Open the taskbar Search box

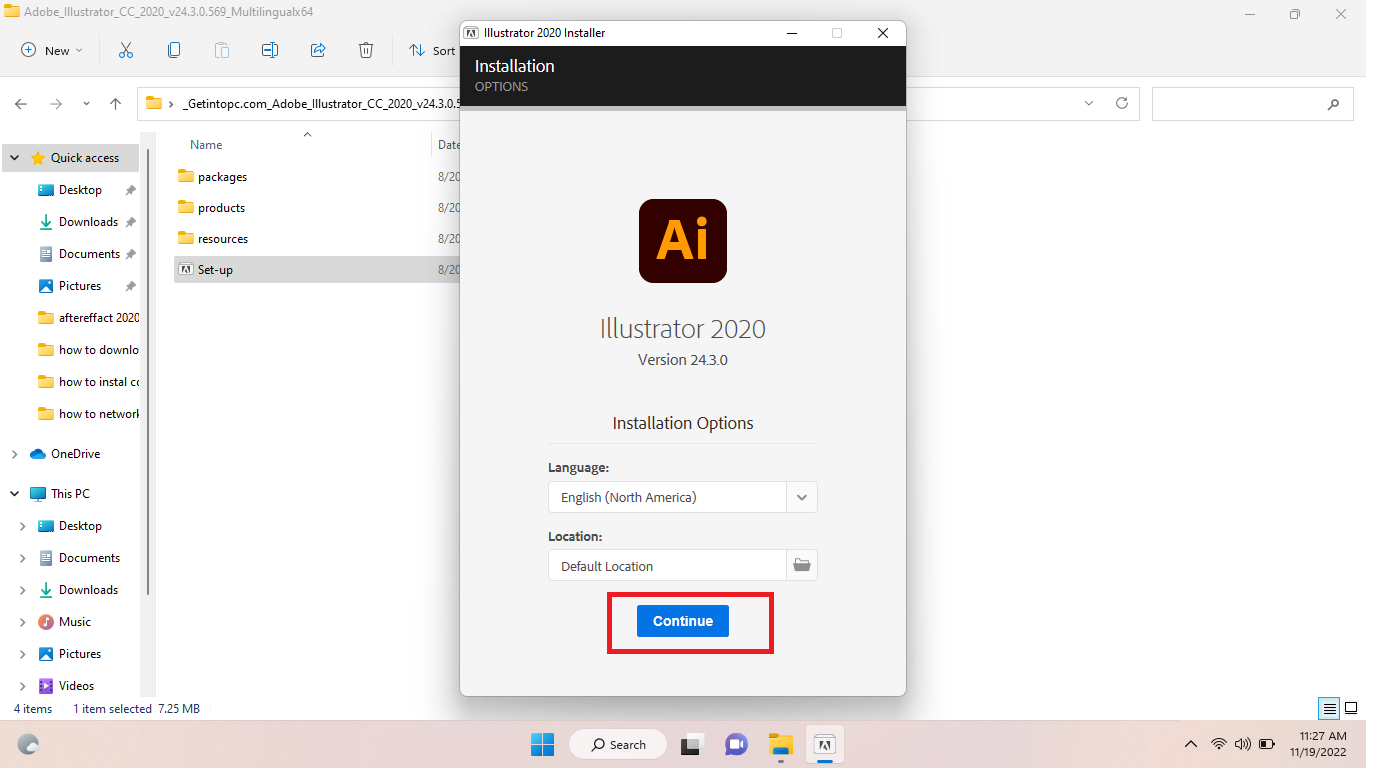tap(619, 745)
